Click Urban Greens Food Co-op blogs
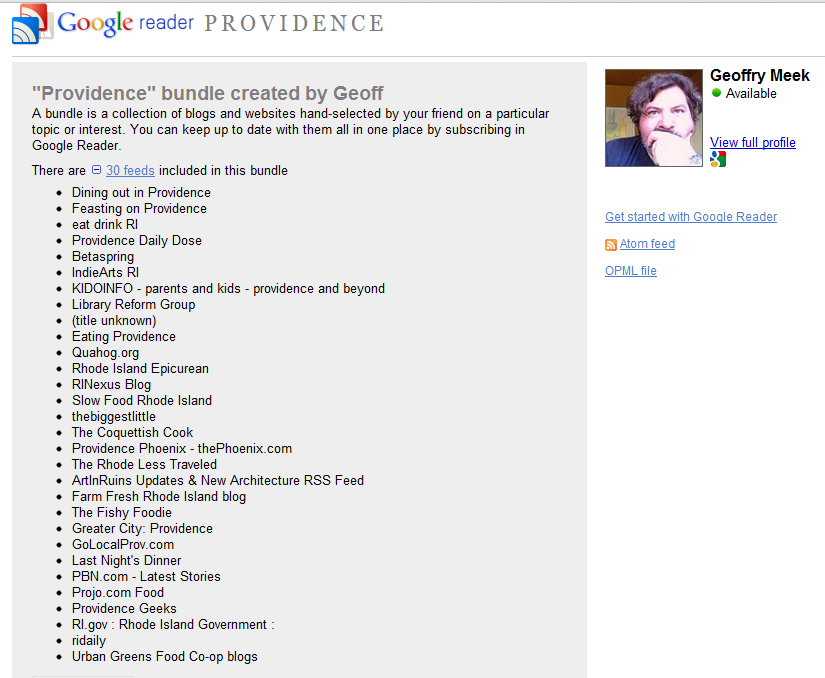This screenshot has height=678, width=825. (164, 657)
